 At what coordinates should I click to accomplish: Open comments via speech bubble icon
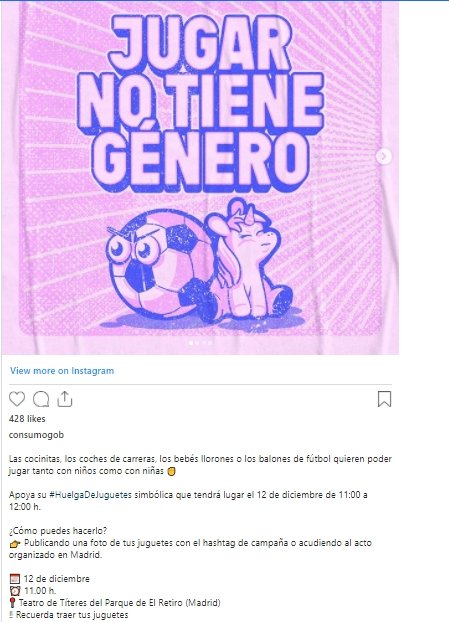click(41, 399)
